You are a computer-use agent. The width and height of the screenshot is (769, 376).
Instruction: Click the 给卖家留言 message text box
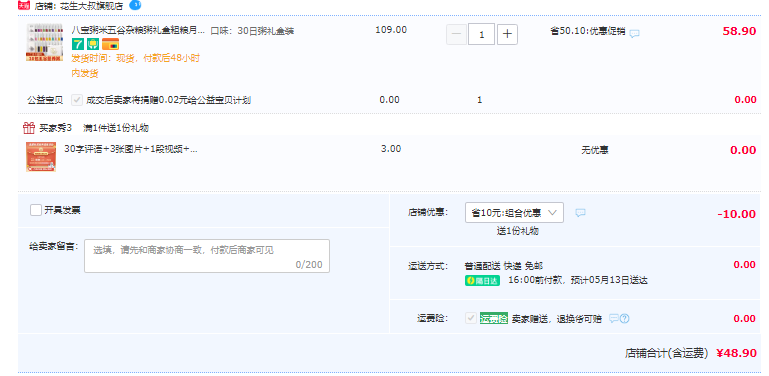click(207, 256)
